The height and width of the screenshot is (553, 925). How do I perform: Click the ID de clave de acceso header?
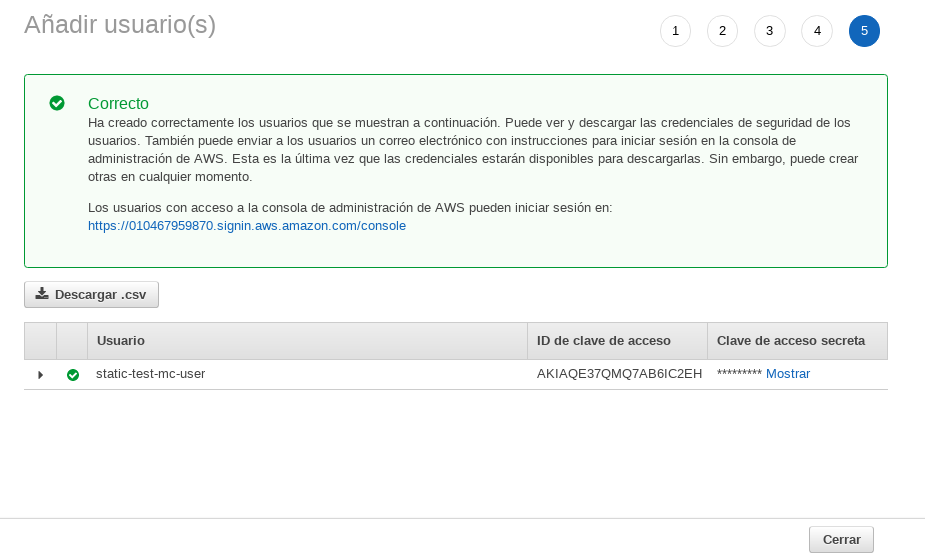(x=618, y=341)
